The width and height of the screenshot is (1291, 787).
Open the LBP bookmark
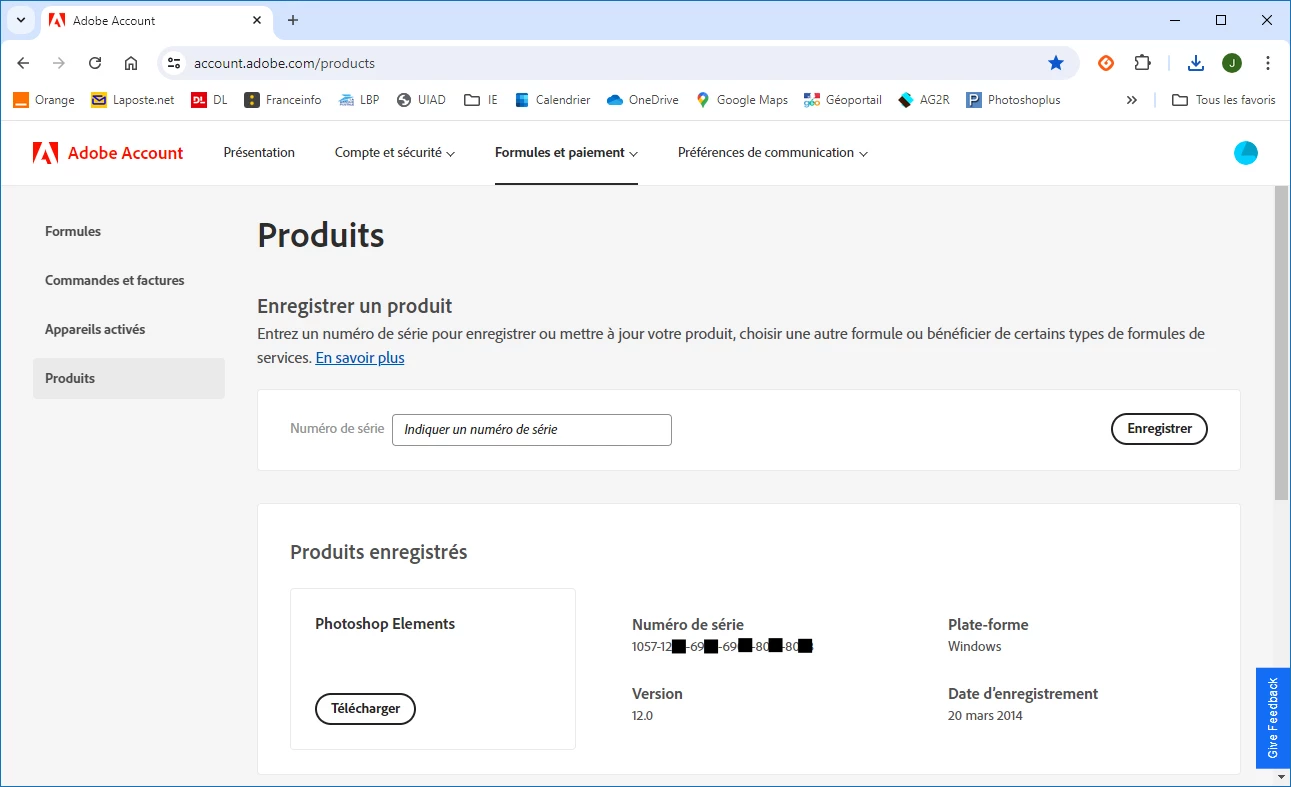359,100
